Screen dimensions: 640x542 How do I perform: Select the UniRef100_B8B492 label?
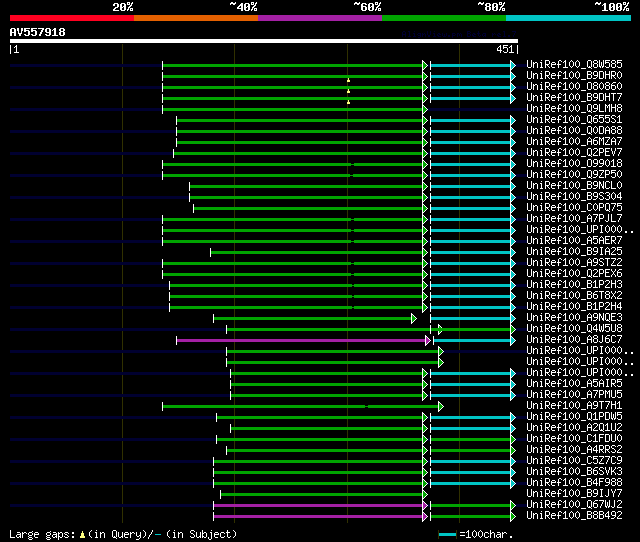574,516
